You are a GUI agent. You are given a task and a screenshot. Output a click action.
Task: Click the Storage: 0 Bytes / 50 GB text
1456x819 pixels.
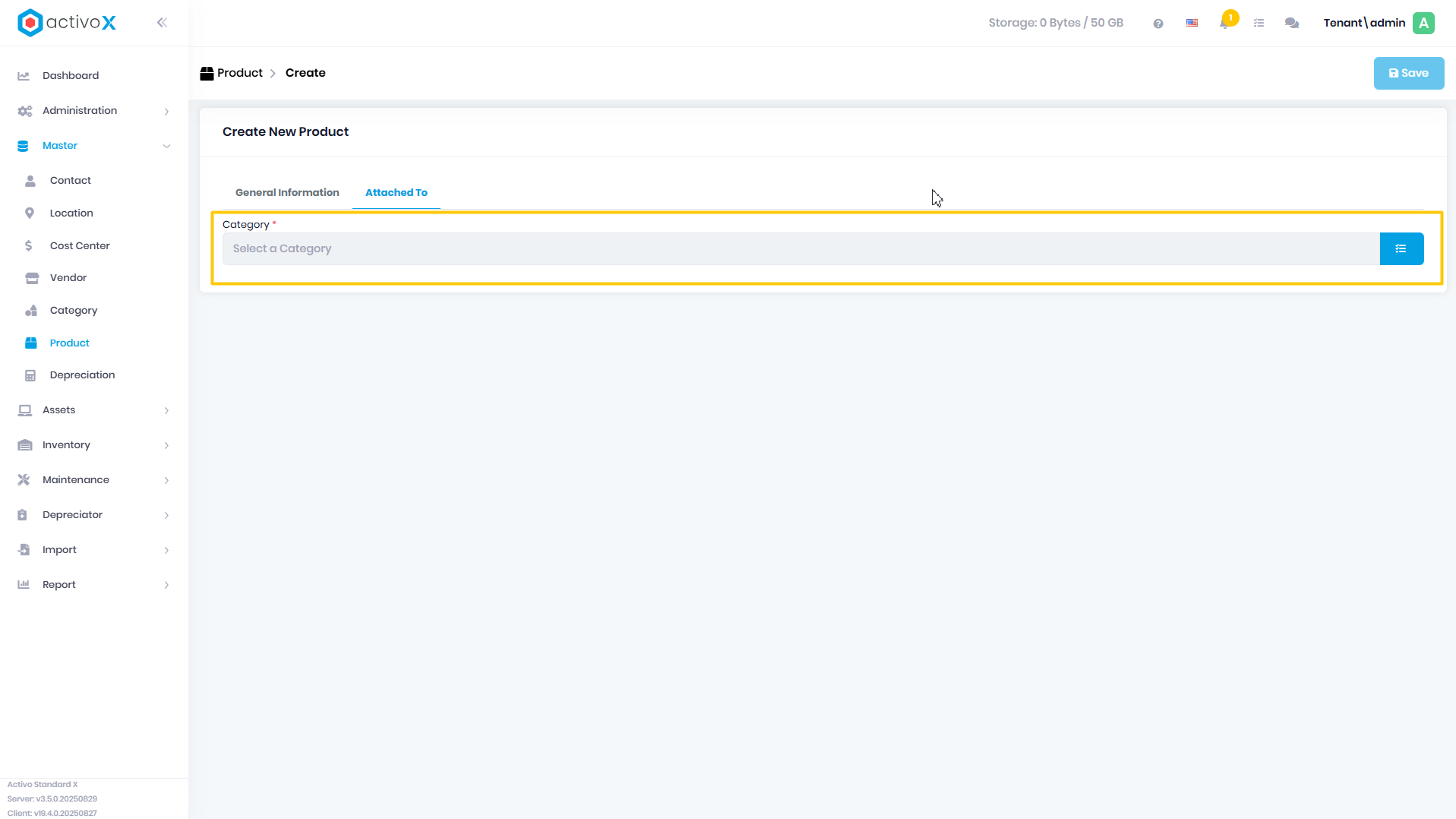(1056, 23)
